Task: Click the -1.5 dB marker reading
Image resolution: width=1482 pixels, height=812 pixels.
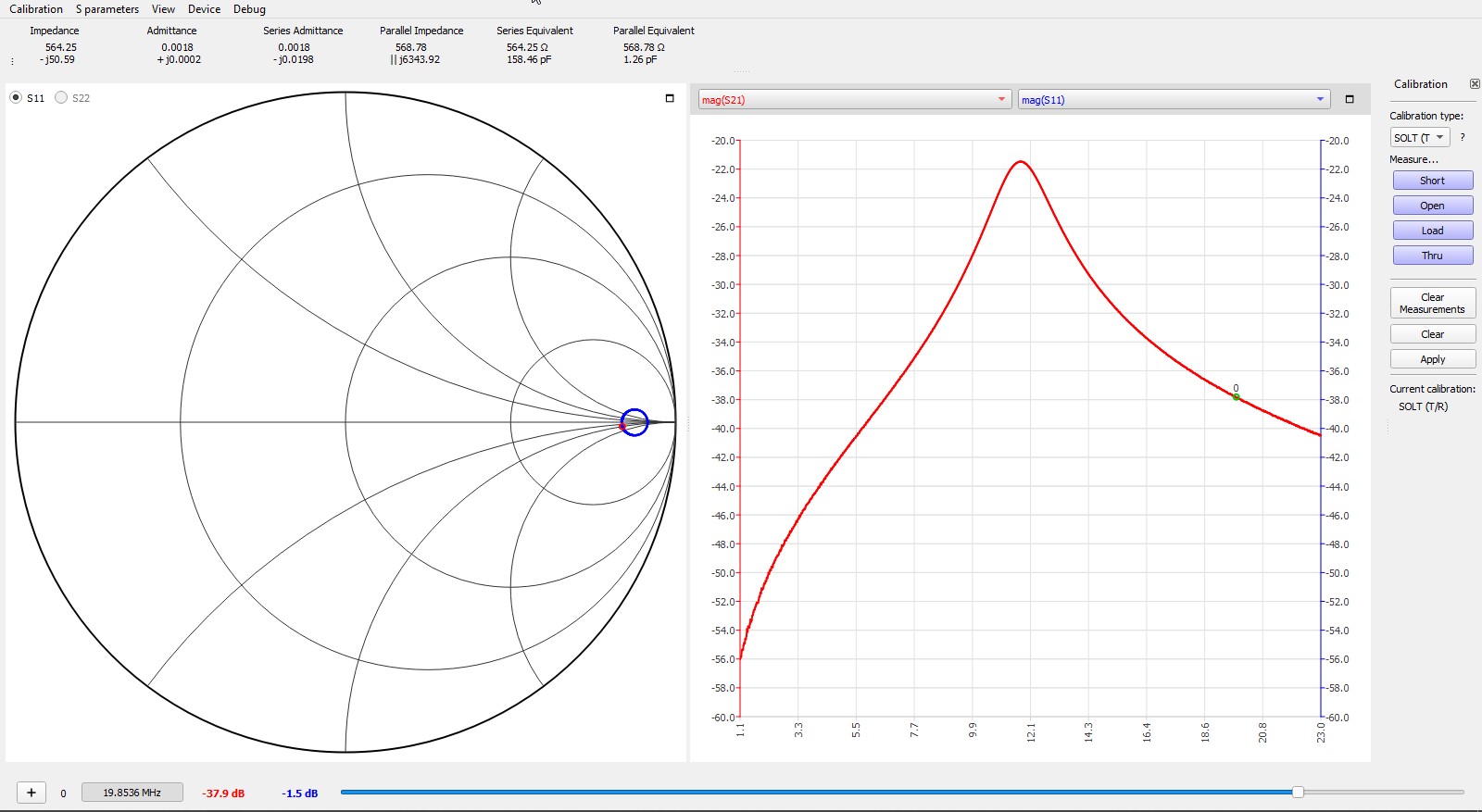Action: (300, 793)
